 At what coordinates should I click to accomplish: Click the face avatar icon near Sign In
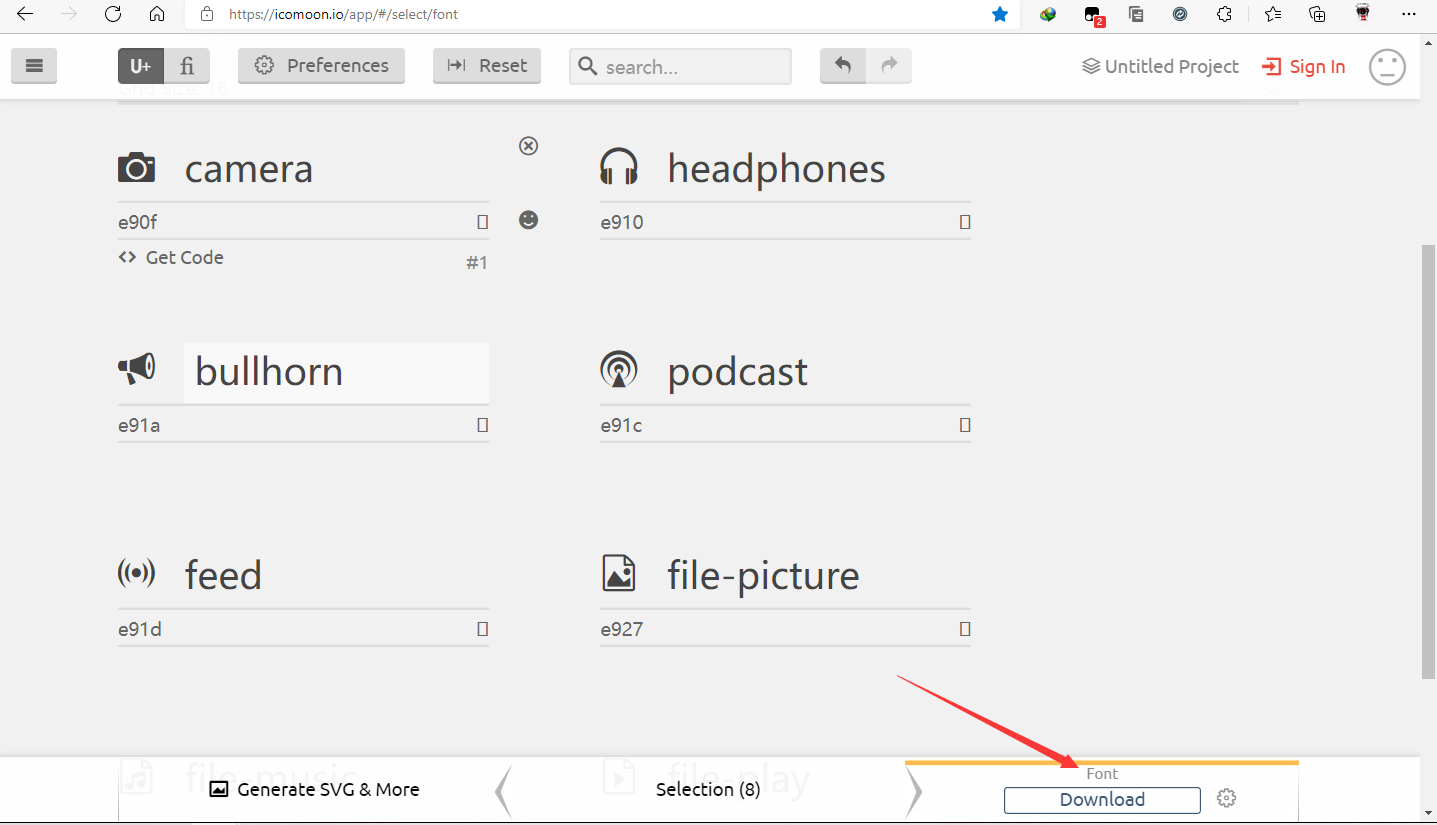(1387, 67)
